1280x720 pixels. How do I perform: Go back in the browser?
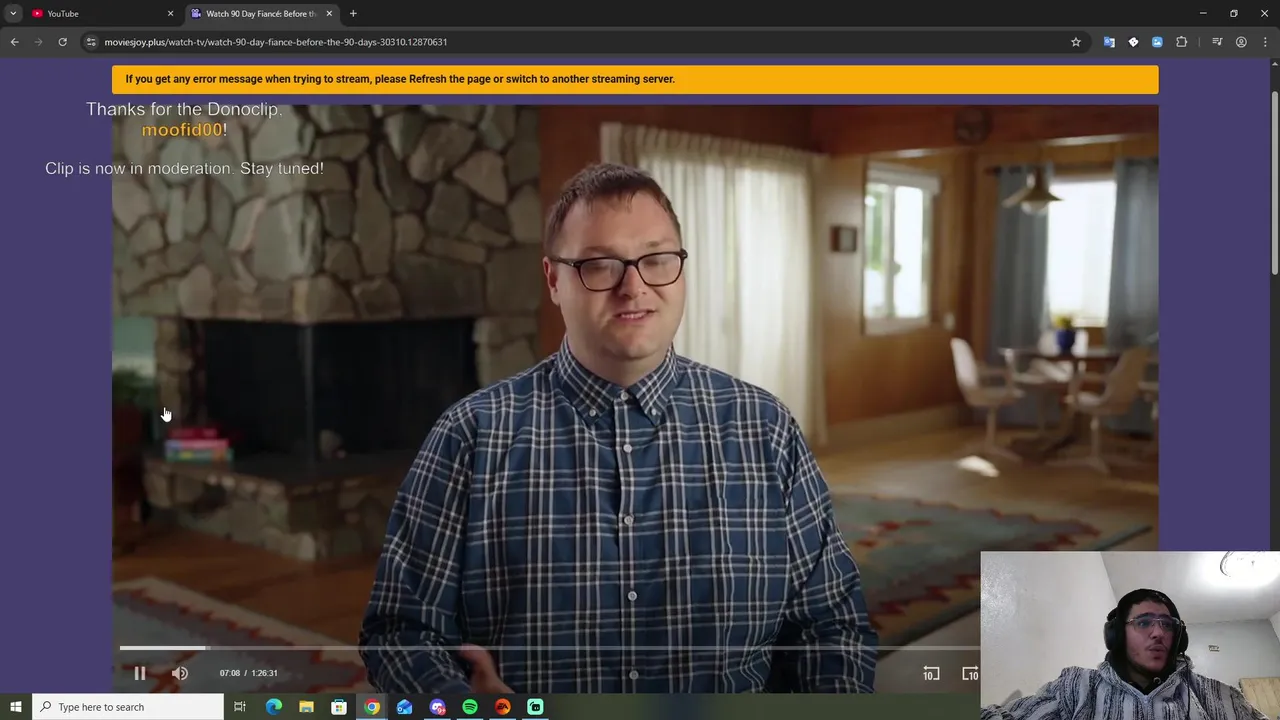(x=14, y=42)
